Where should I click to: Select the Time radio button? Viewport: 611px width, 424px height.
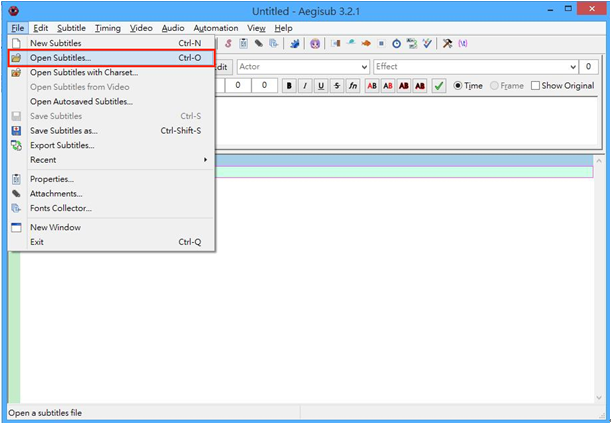pos(459,86)
